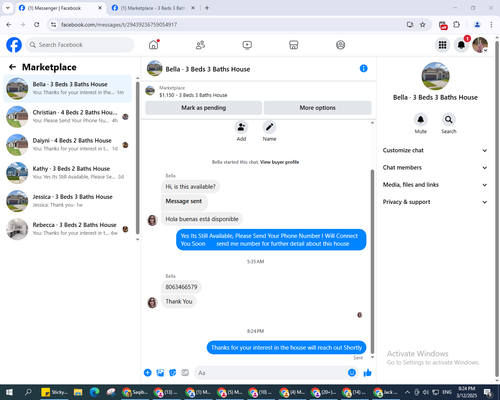Send a thumbs-up like
This screenshot has width=500, height=400.
(367, 373)
